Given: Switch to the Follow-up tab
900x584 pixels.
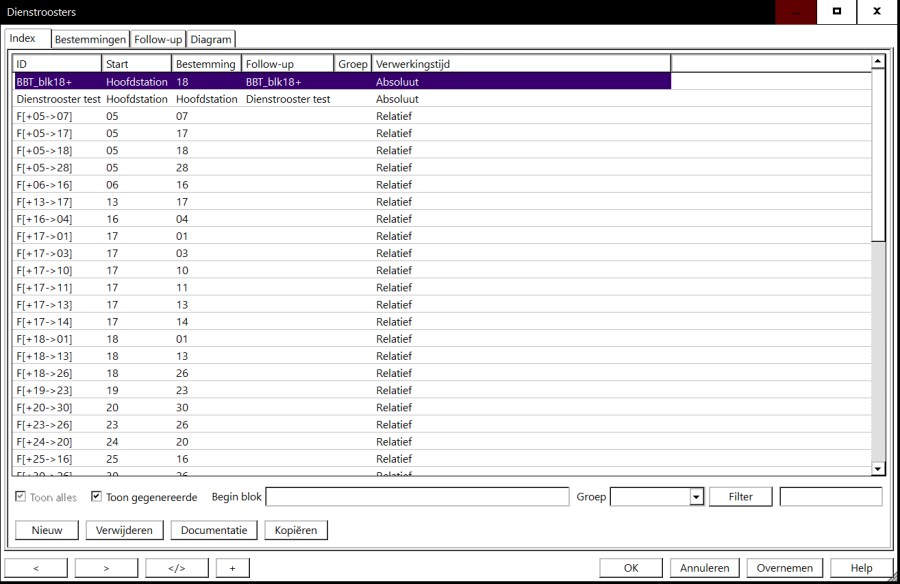Looking at the screenshot, I should (x=158, y=39).
